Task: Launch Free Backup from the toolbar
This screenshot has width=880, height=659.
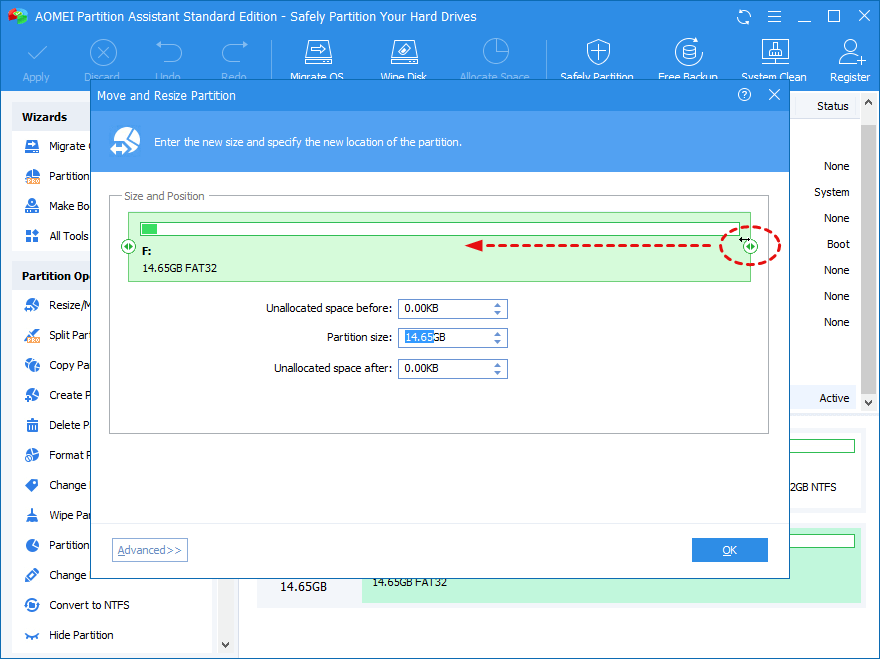Action: pyautogui.click(x=687, y=52)
